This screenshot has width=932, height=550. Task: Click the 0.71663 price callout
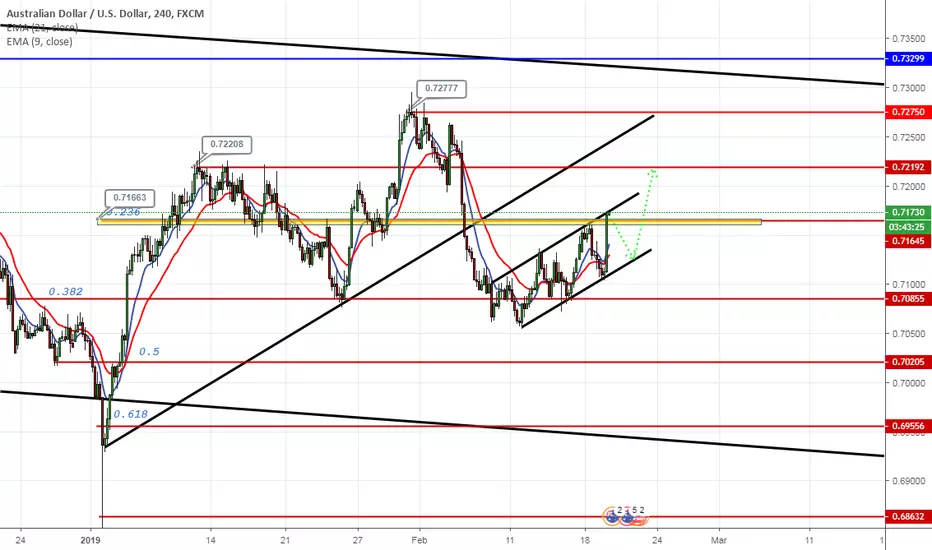[130, 197]
